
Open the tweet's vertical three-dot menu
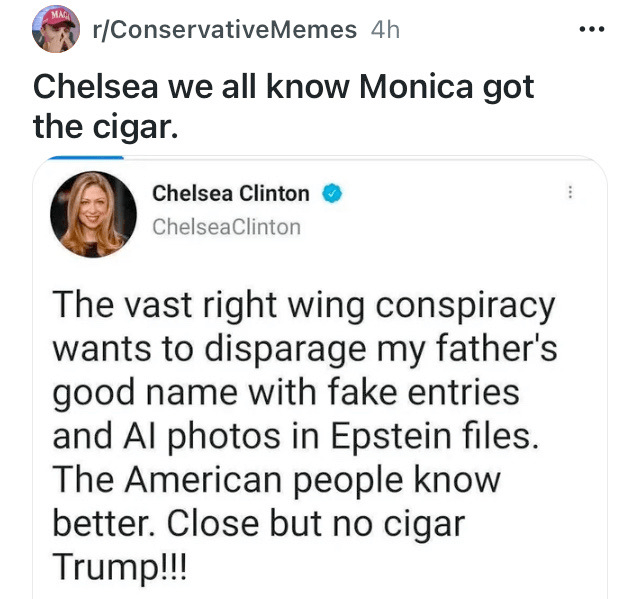point(570,192)
